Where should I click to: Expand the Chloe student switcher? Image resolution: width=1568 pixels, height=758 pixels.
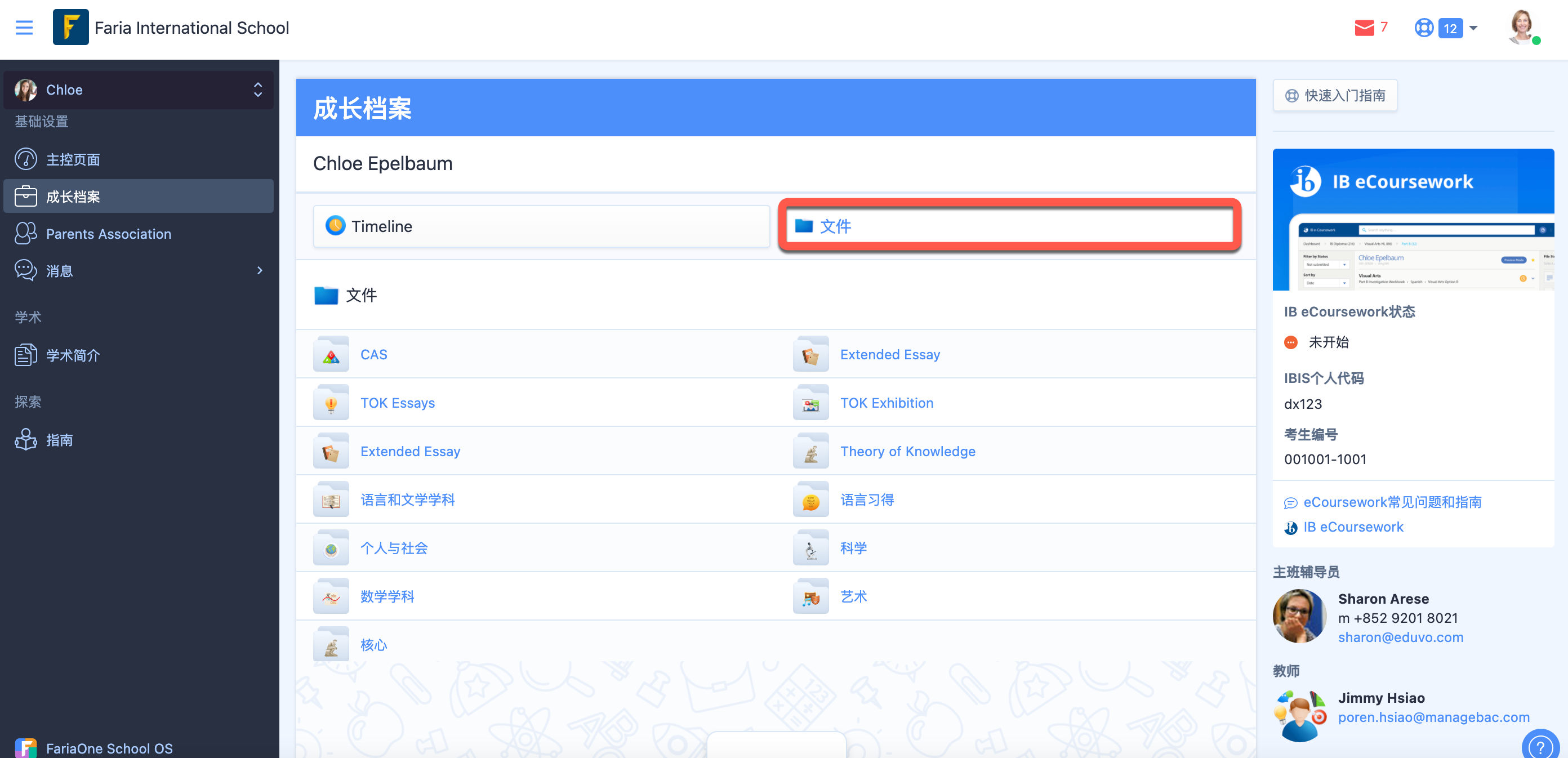point(139,90)
